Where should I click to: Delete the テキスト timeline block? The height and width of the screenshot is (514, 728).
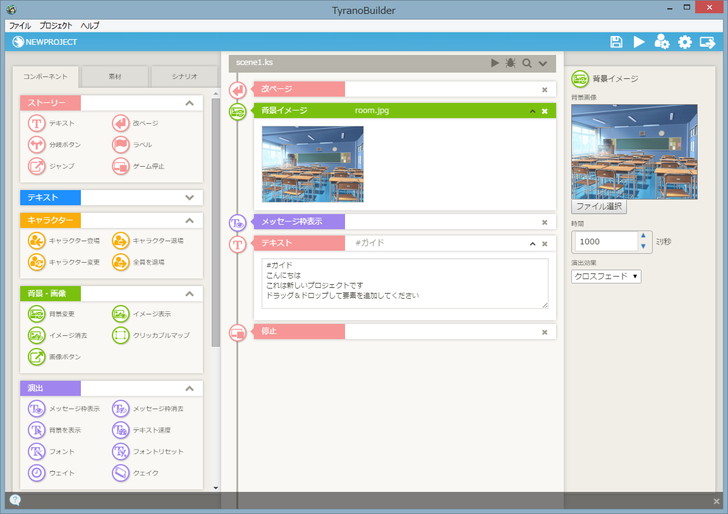pos(545,244)
